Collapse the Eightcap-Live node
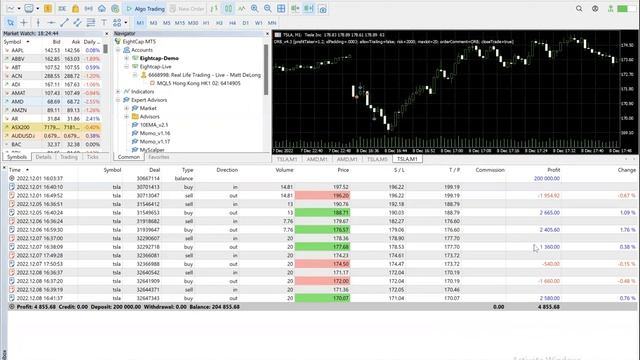The image size is (640, 360). point(127,67)
